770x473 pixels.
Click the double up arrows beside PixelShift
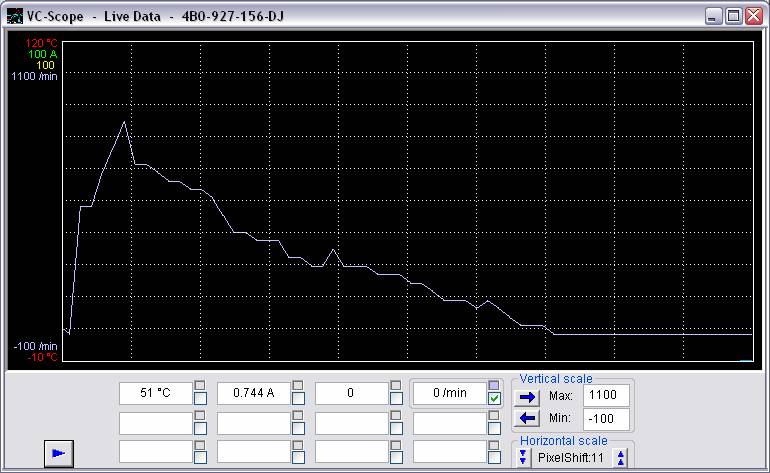point(621,457)
